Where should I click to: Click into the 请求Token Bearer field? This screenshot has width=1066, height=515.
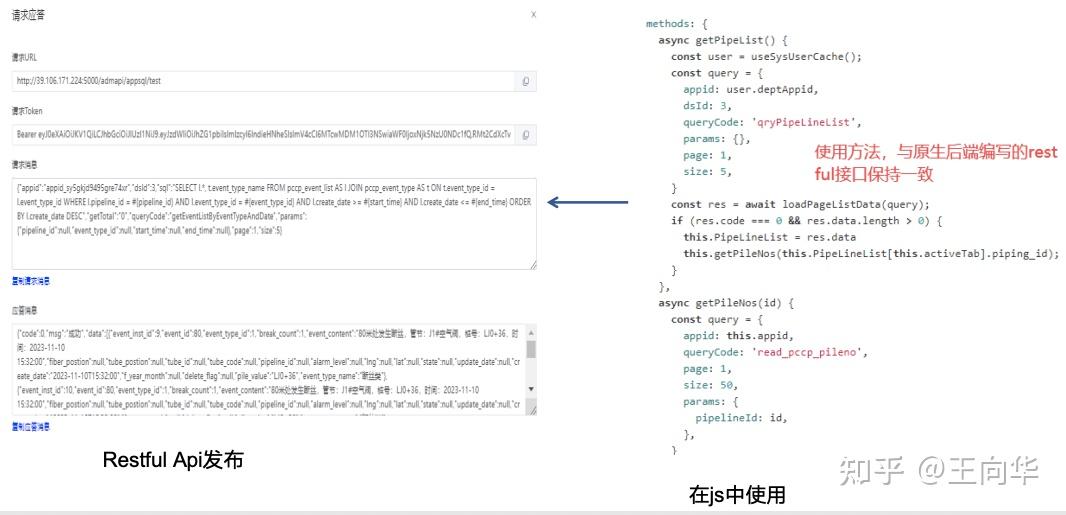[x=264, y=135]
